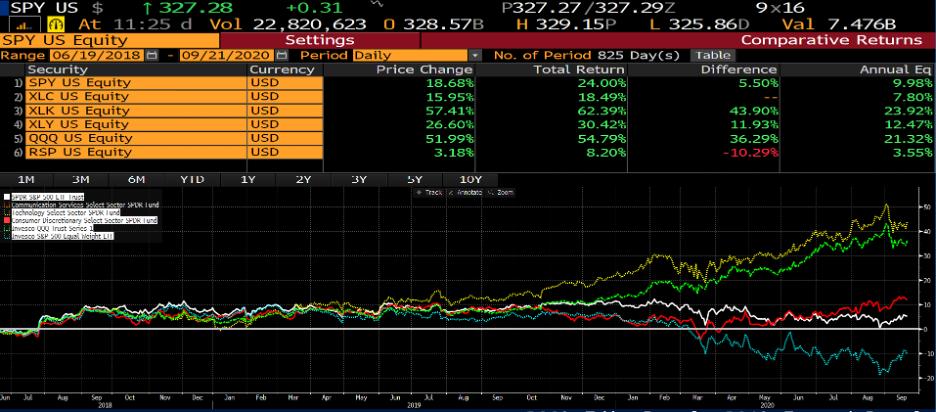This screenshot has width=936, height=412.
Task: Switch chart range to 1Y
Action: coord(248,180)
